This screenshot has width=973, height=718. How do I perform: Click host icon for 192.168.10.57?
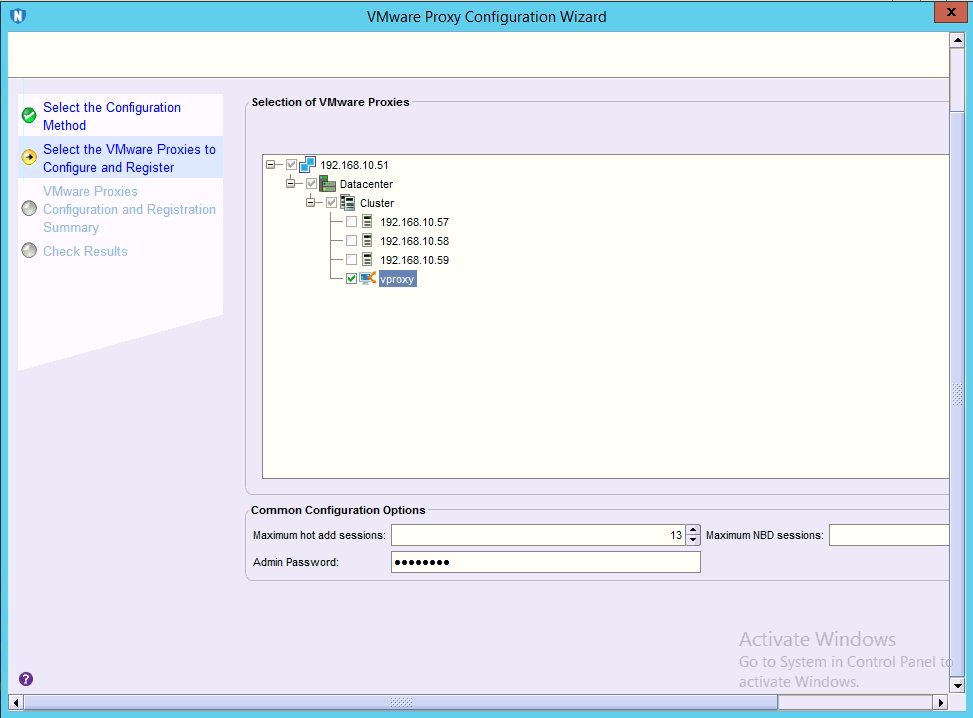[367, 222]
